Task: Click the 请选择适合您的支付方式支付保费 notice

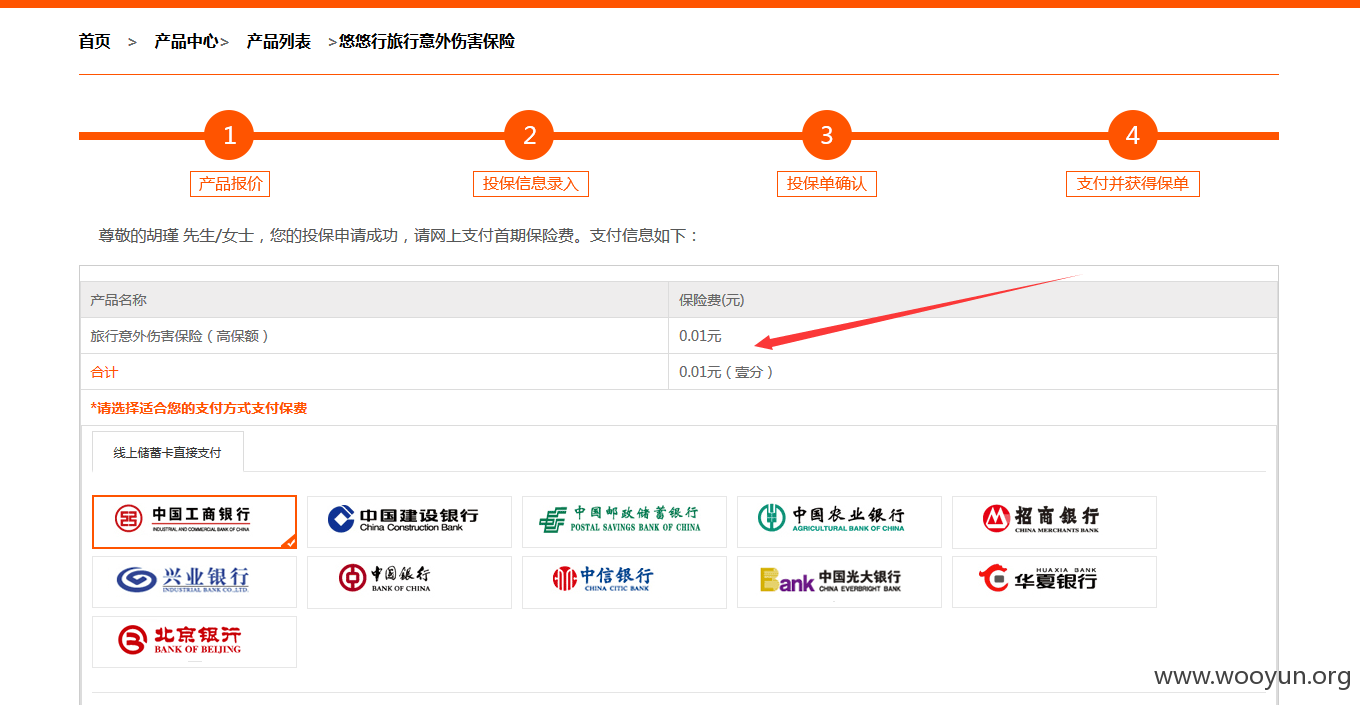Action: pos(199,408)
